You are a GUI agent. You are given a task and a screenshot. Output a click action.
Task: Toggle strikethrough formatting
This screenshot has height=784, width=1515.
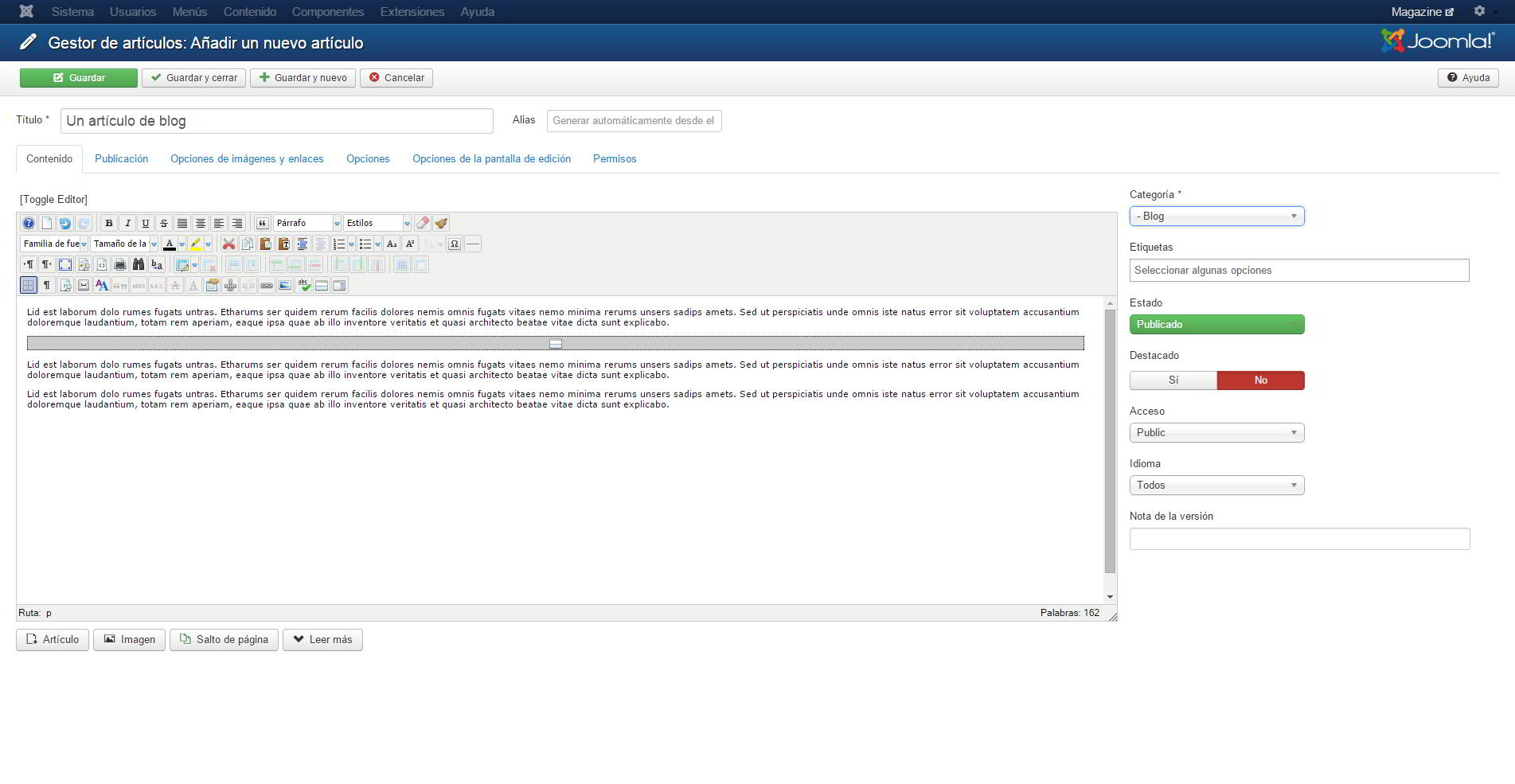(x=164, y=223)
